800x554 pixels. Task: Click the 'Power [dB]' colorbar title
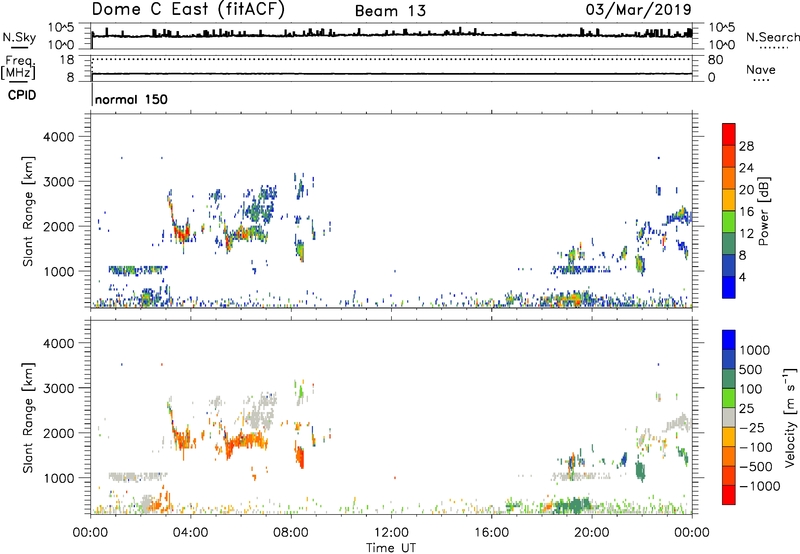(763, 211)
